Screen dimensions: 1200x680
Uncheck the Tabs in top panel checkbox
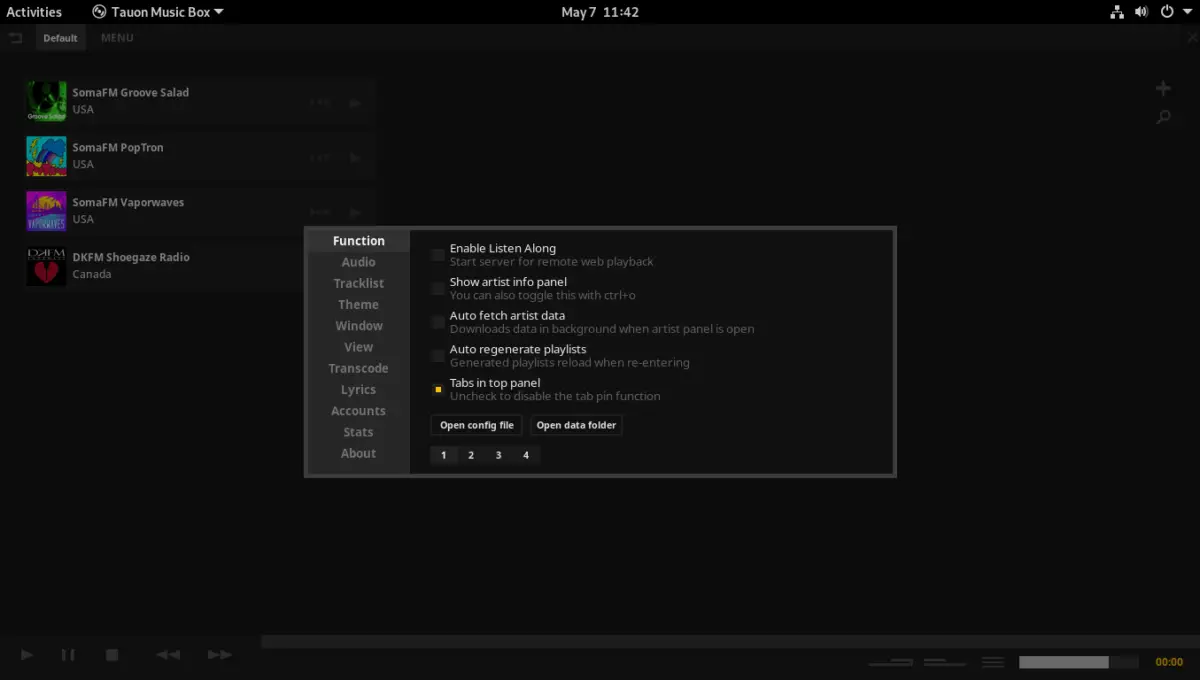click(438, 389)
